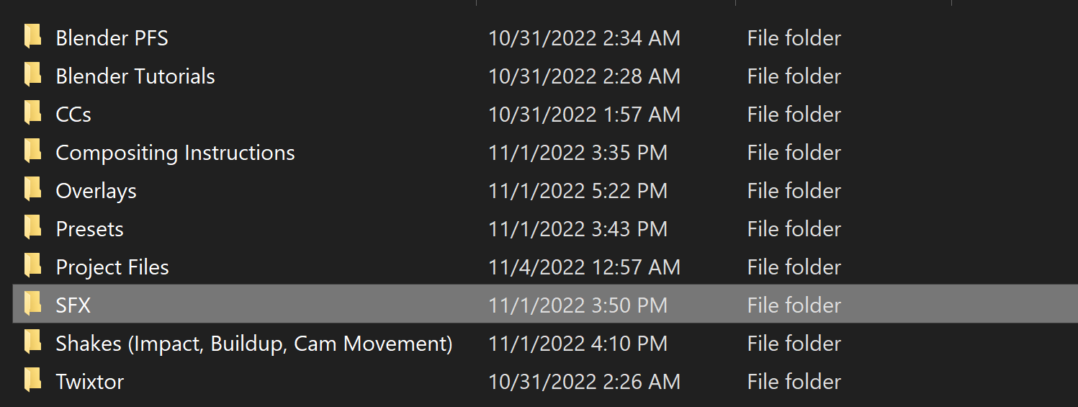This screenshot has width=1078, height=407.
Task: Select the Overlays folder name
Action: (96, 191)
